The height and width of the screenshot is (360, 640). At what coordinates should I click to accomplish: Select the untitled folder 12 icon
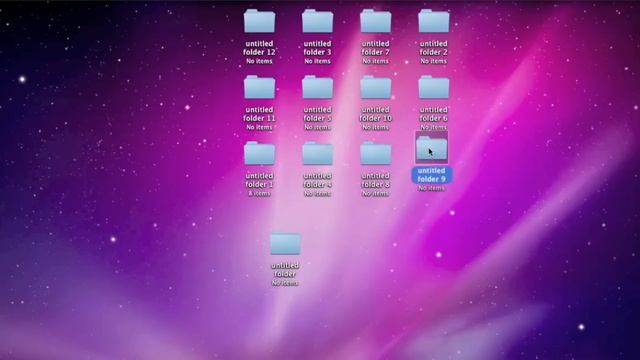coord(259,21)
